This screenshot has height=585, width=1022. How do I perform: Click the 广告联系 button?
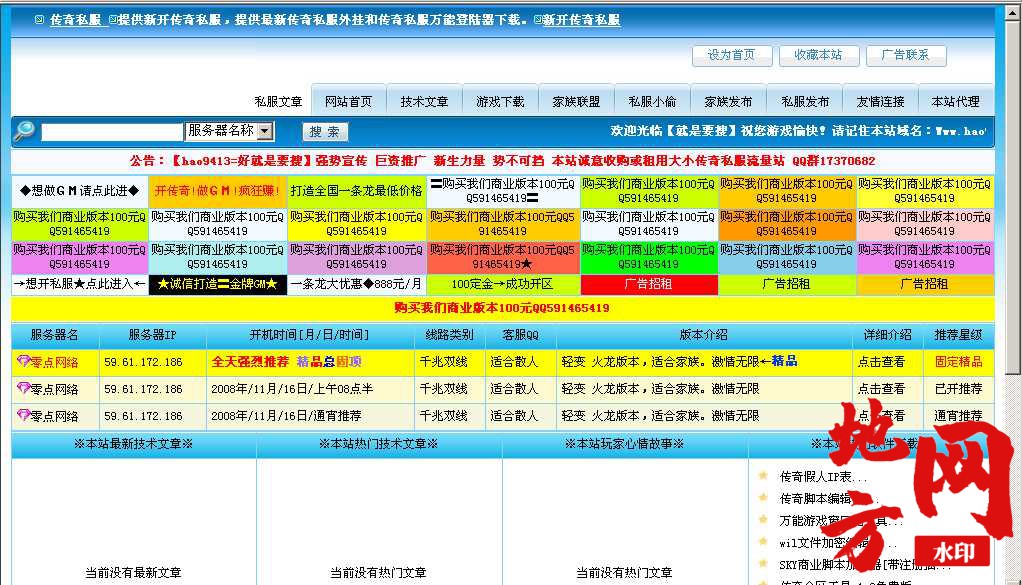(906, 55)
